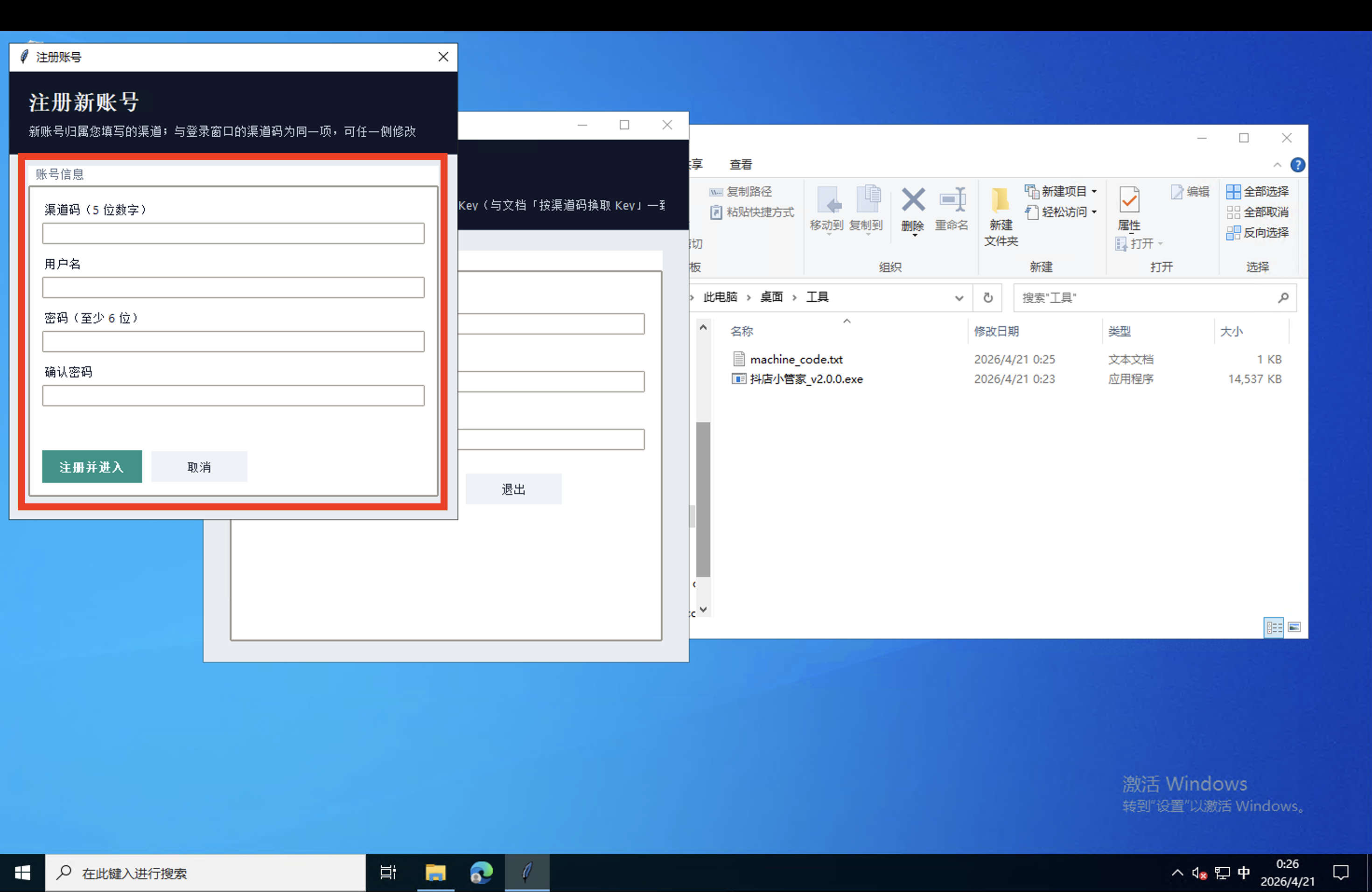Screen dimensions: 1372x892
Task: Open File Explorer from taskbar
Action: click(435, 873)
